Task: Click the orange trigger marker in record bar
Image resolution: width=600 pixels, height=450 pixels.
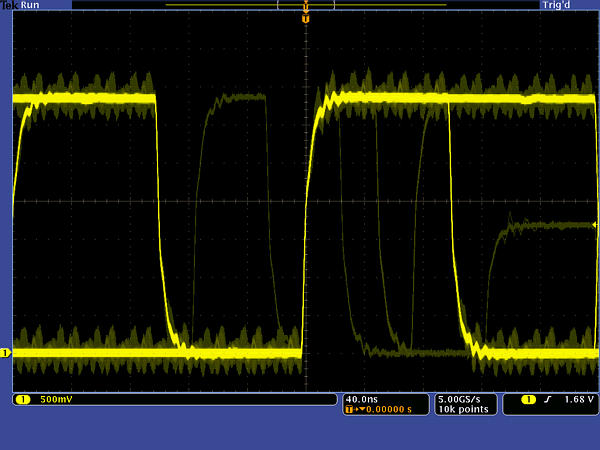Action: [x=305, y=6]
